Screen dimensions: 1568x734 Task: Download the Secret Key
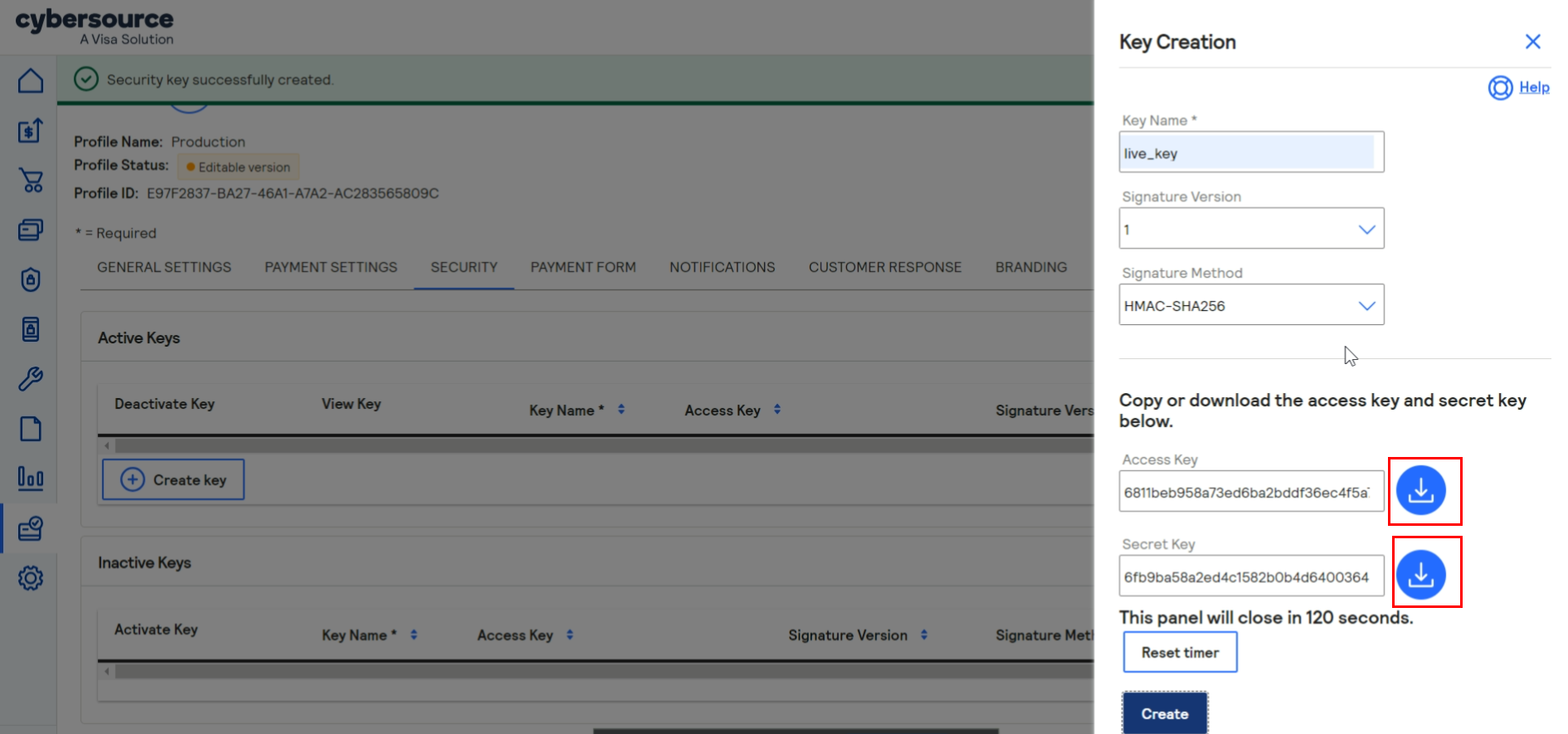[x=1420, y=575]
